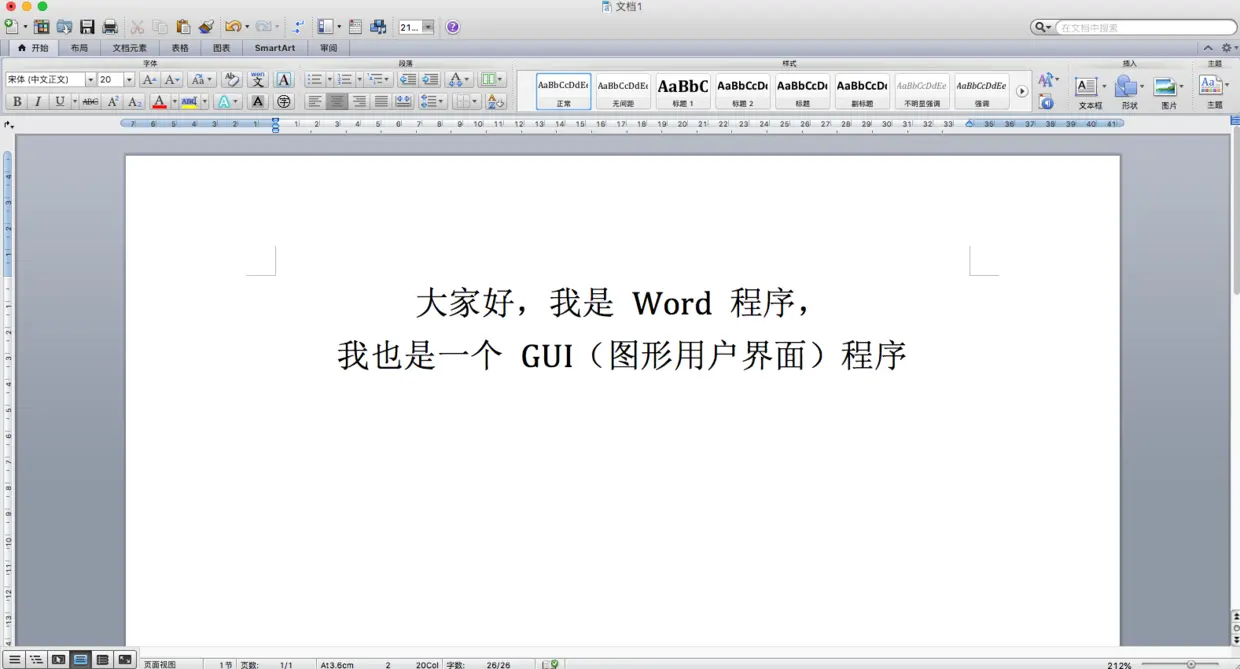Apply the 标题 2 style
This screenshot has width=1240, height=669.
tap(743, 91)
